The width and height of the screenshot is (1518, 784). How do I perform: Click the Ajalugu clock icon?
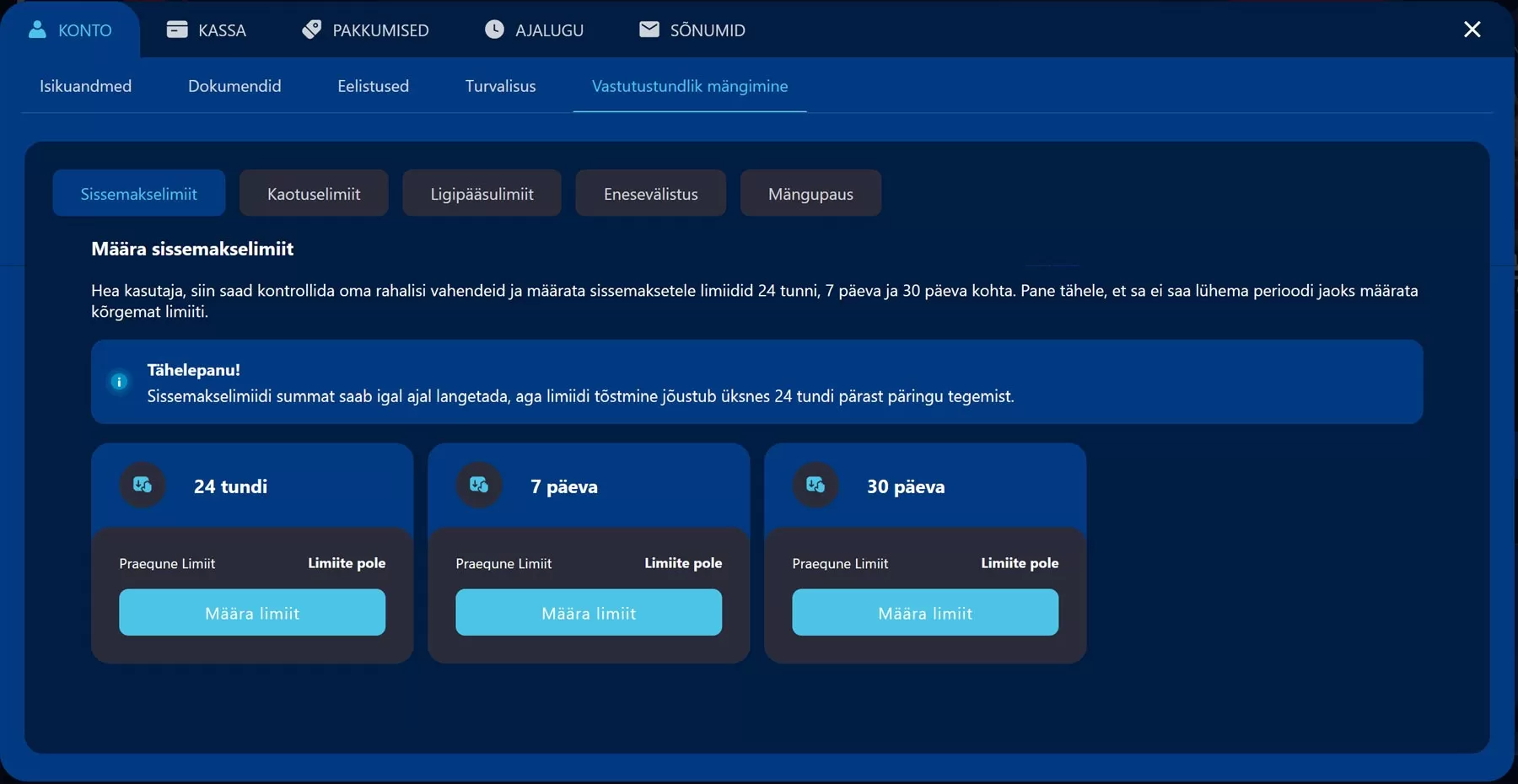click(x=494, y=30)
